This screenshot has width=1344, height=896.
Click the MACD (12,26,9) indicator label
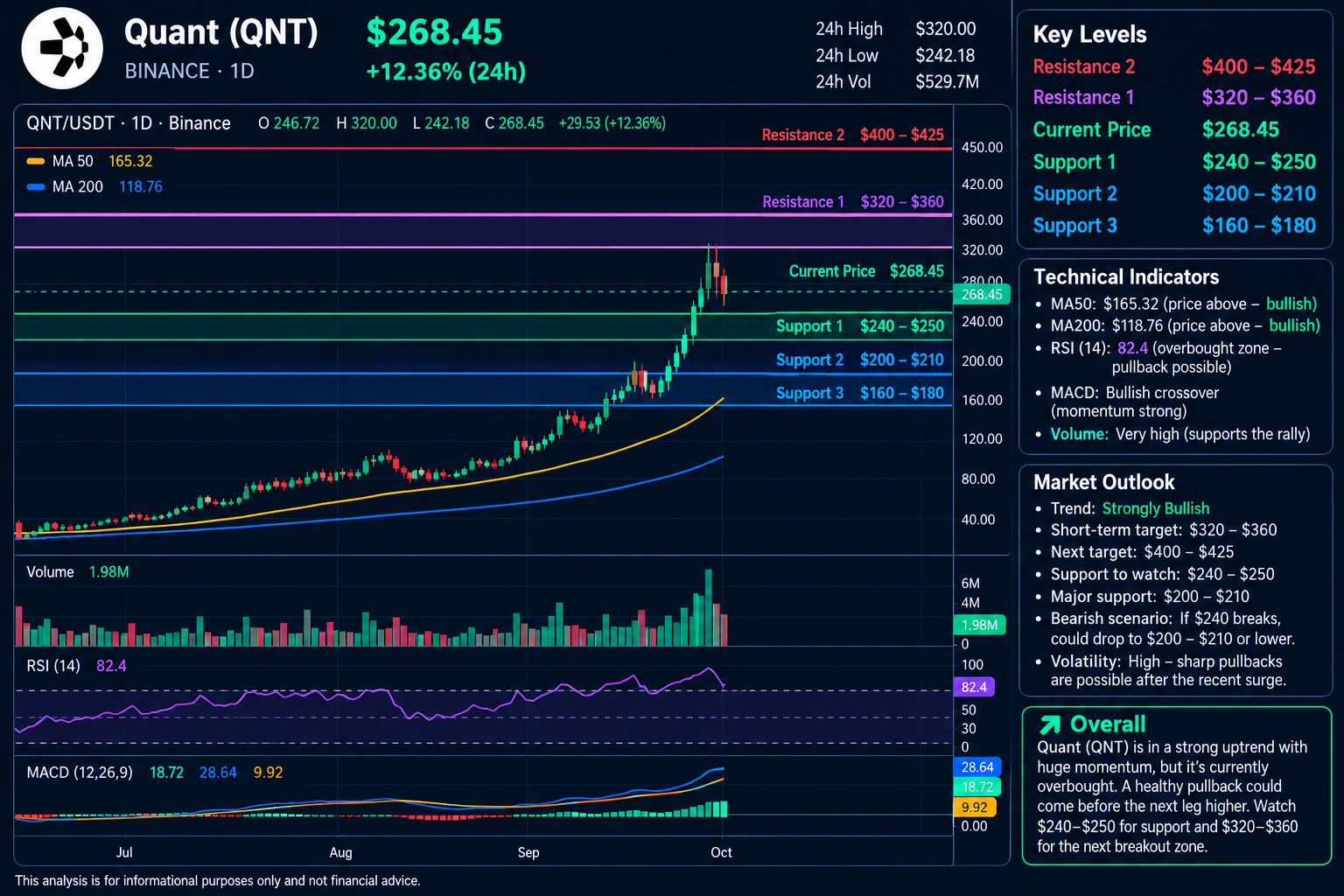coord(80,773)
